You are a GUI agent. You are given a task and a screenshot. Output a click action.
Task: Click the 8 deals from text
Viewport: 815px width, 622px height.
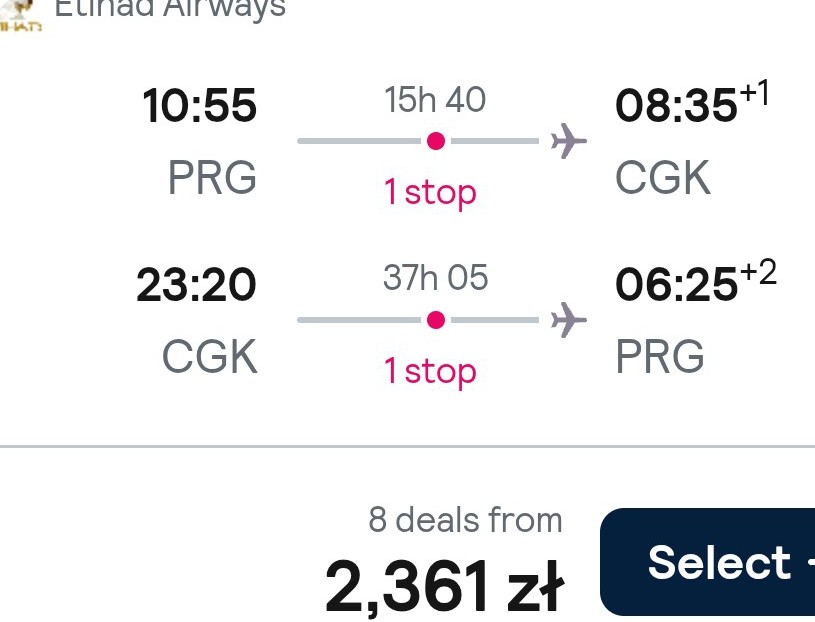pos(465,519)
